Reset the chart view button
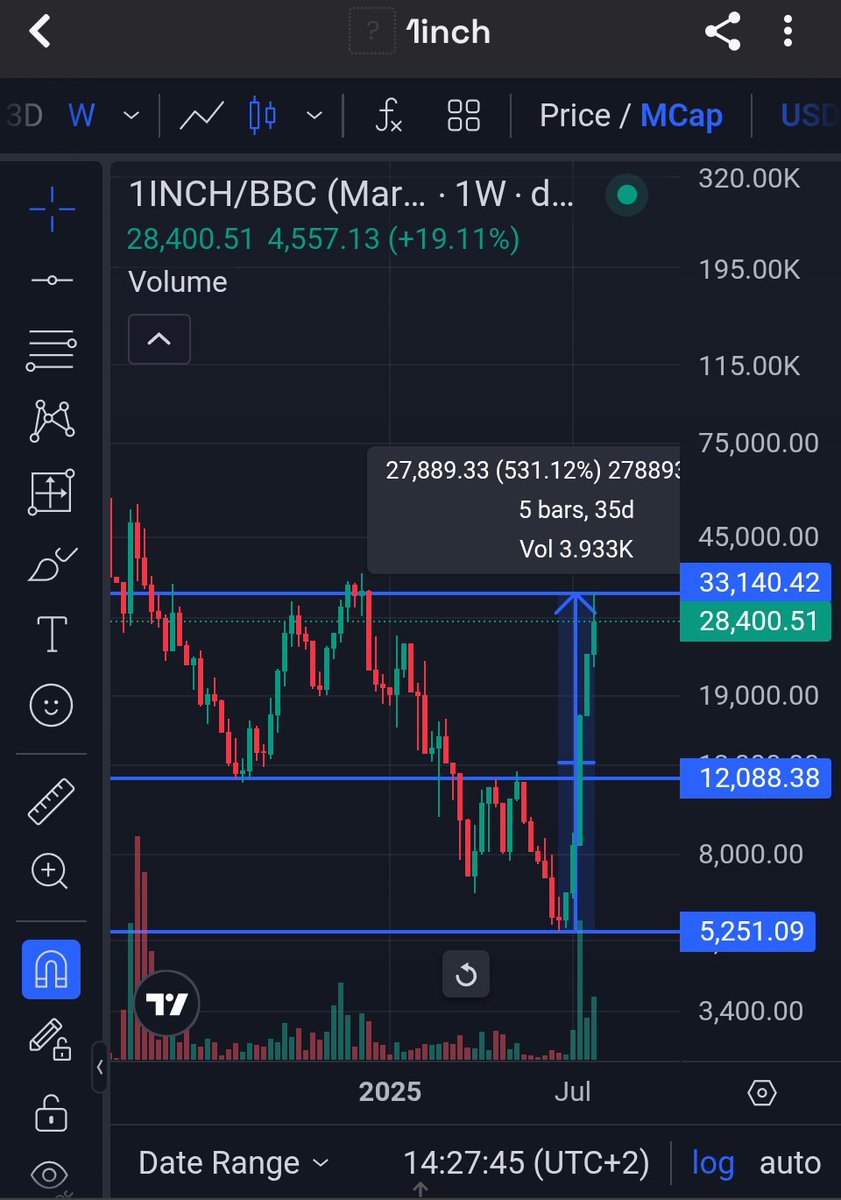This screenshot has width=841, height=1200. click(x=466, y=974)
